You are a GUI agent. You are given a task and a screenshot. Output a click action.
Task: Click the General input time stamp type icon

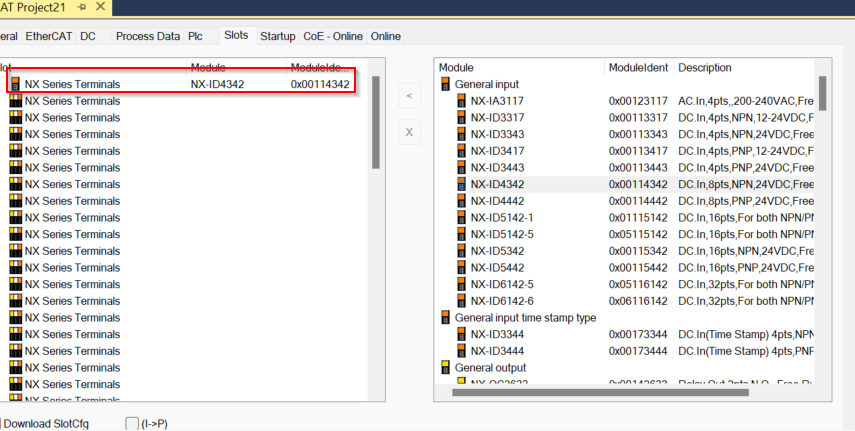445,318
